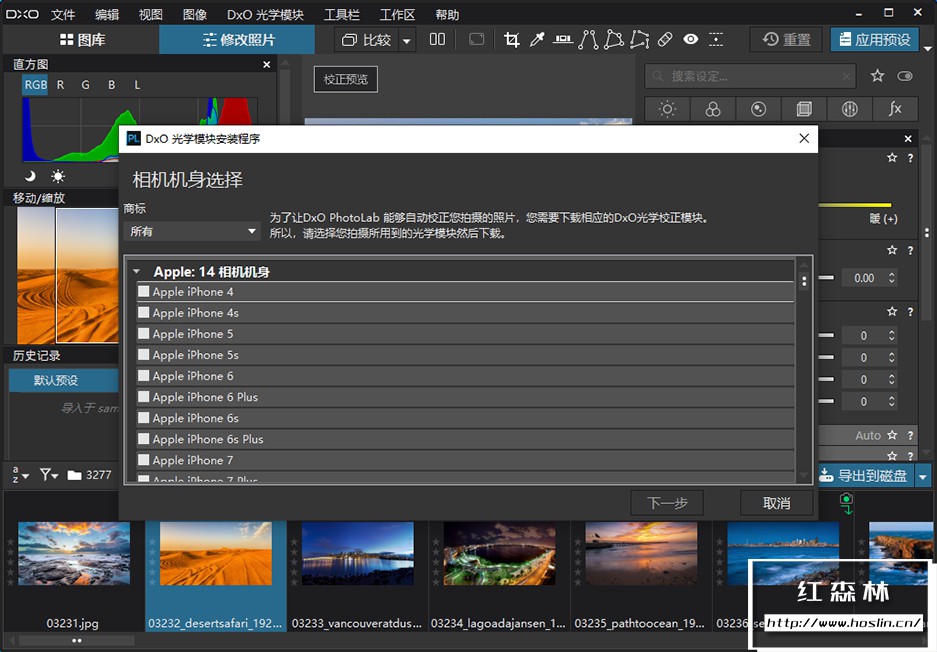This screenshot has height=652, width=937.
Task: Enable the Apple iPhone 4s optics module
Action: pos(143,313)
